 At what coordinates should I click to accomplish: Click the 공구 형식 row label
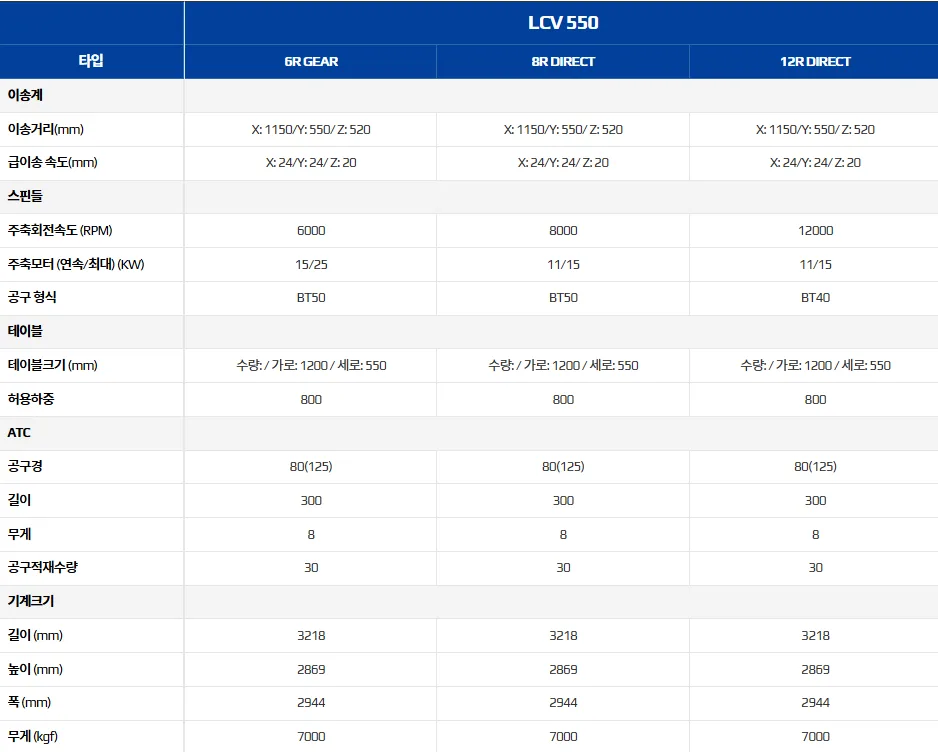[x=32, y=297]
